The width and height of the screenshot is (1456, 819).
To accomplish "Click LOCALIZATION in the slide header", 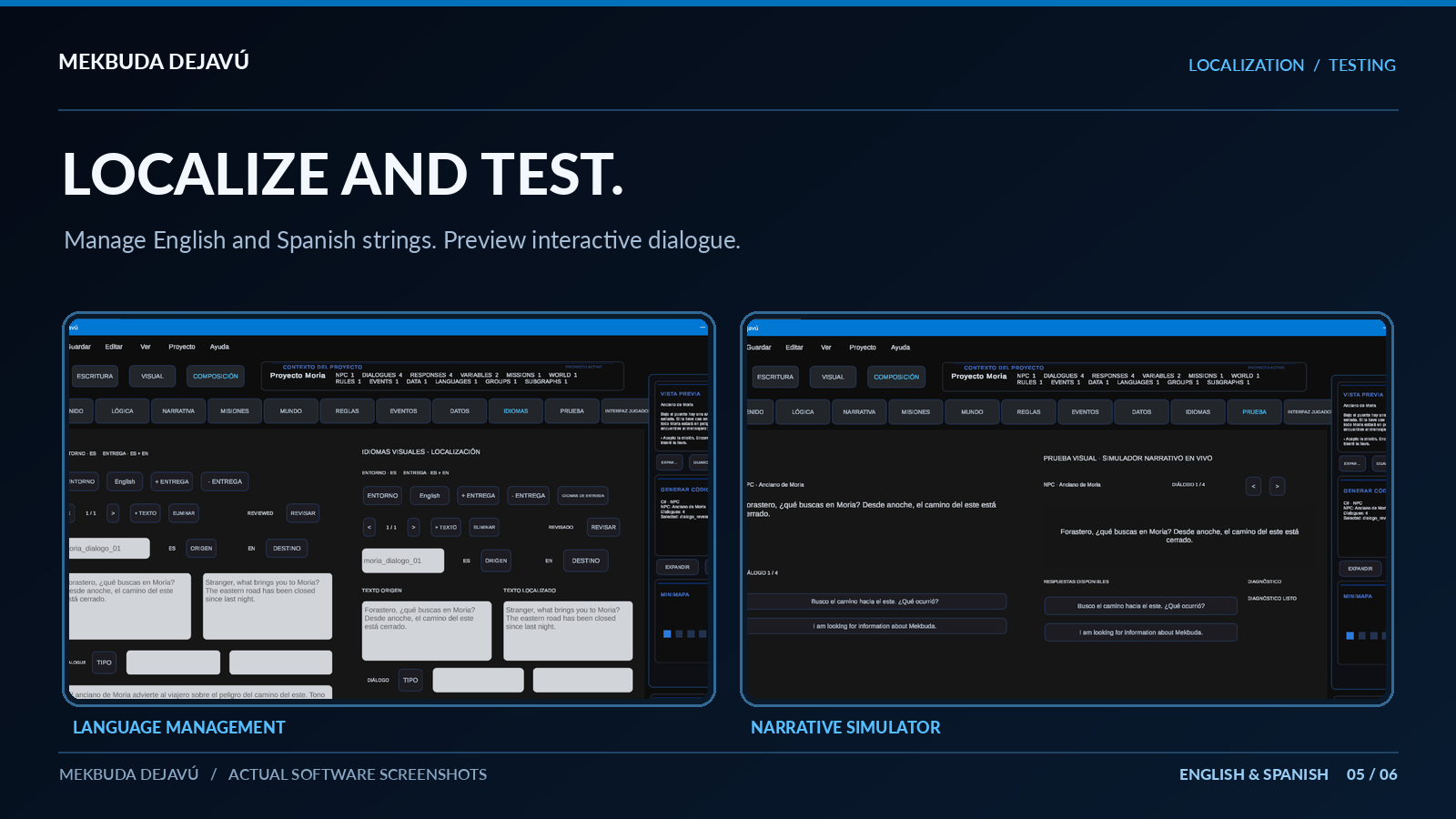I will pos(1246,66).
